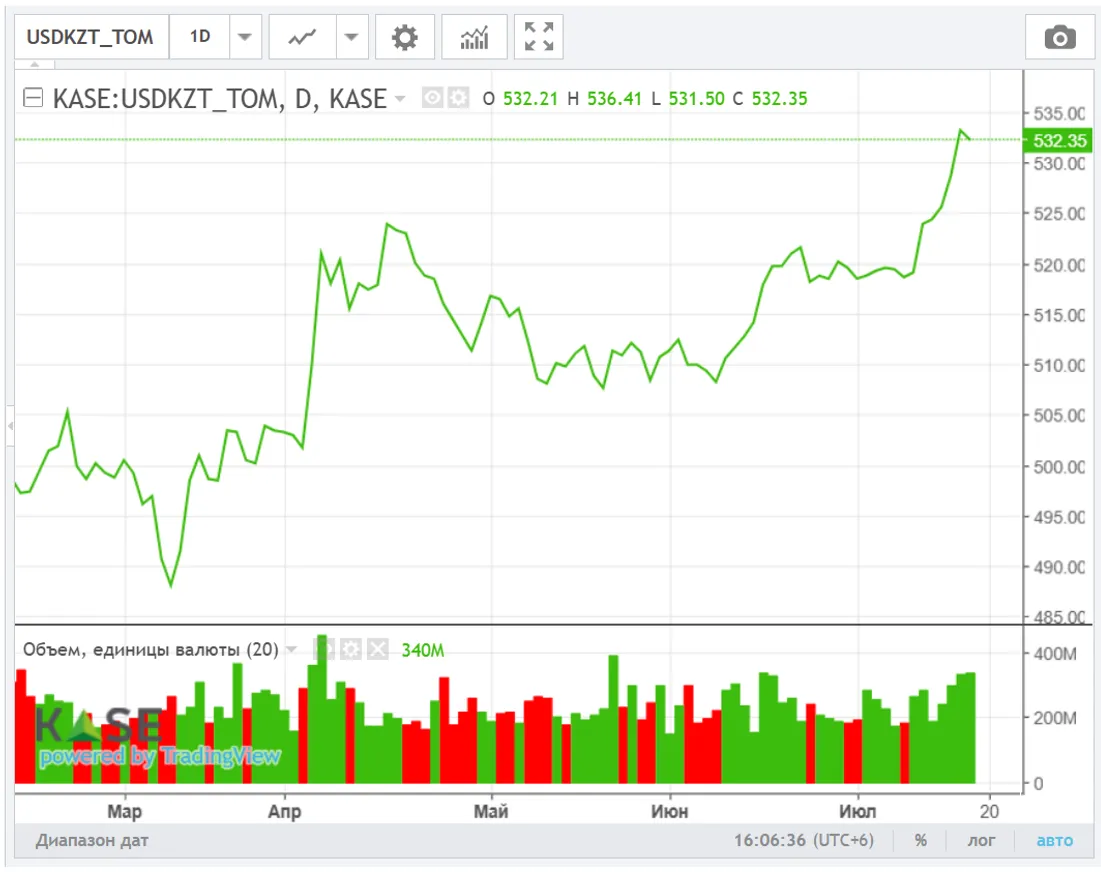Expand the time interval dropdown arrow
Viewport: 1101px width, 872px height.
(244, 38)
